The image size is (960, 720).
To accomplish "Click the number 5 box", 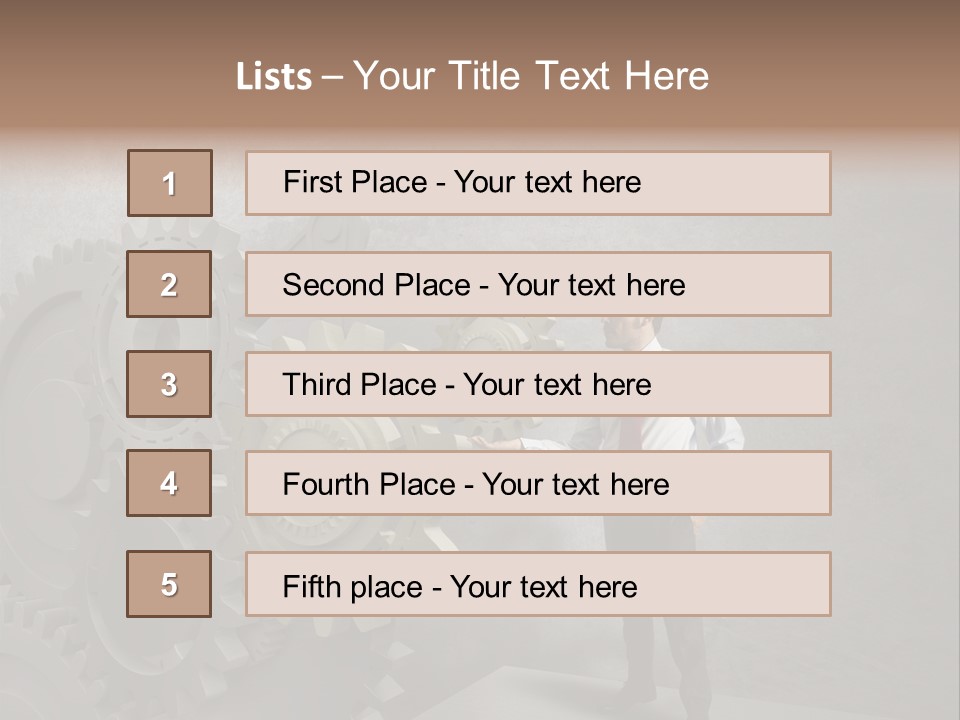I will point(169,584).
